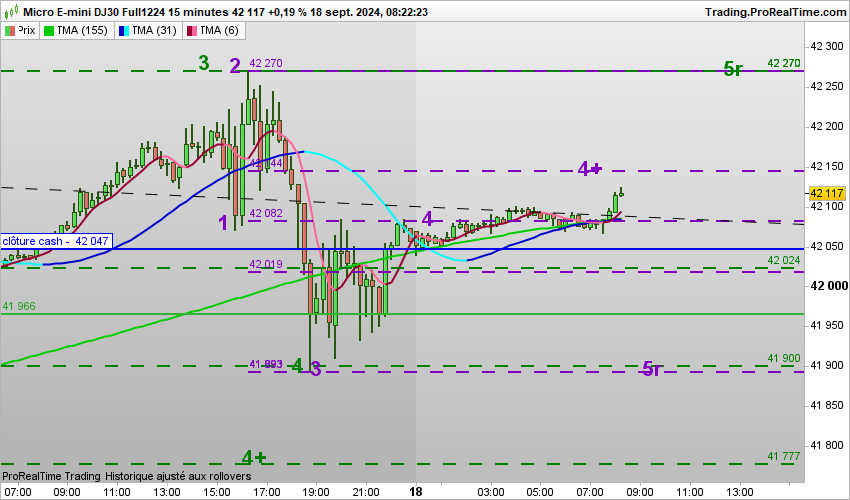Click the purple 42 082 level label
This screenshot has height=500, width=850.
click(266, 213)
